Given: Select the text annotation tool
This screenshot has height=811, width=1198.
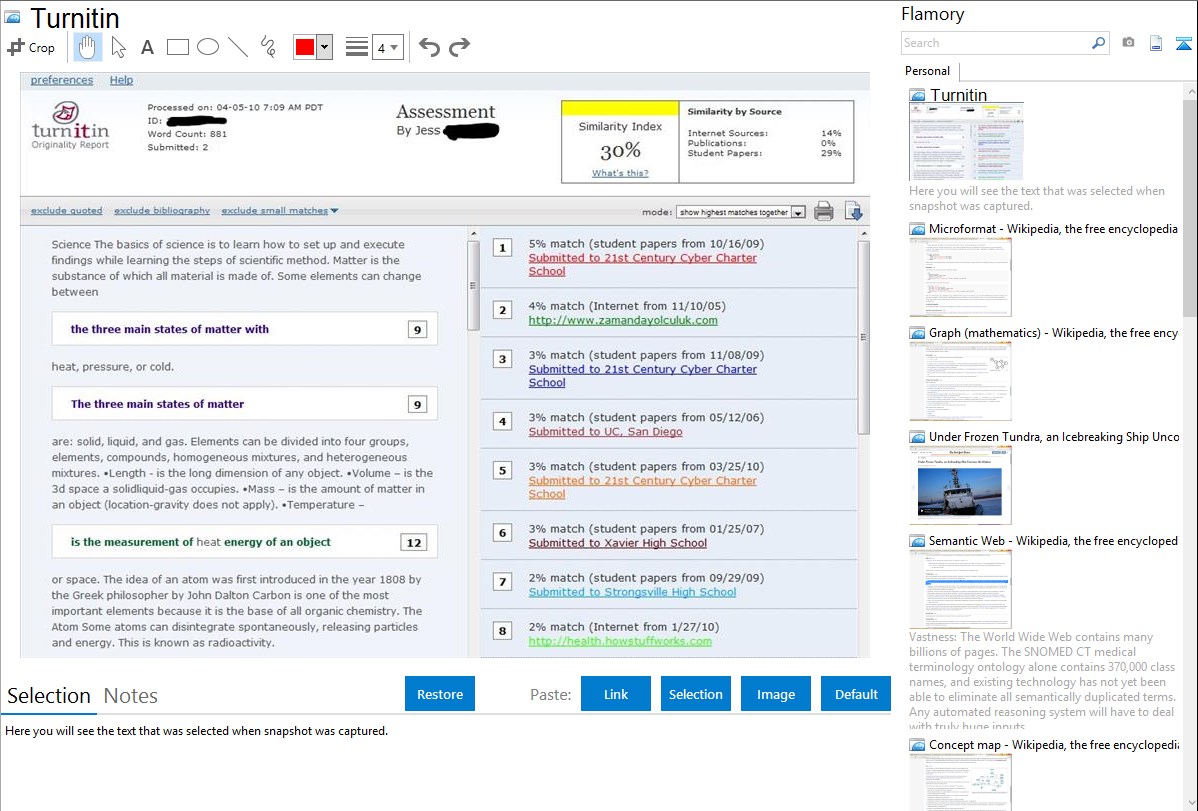Looking at the screenshot, I should point(147,47).
